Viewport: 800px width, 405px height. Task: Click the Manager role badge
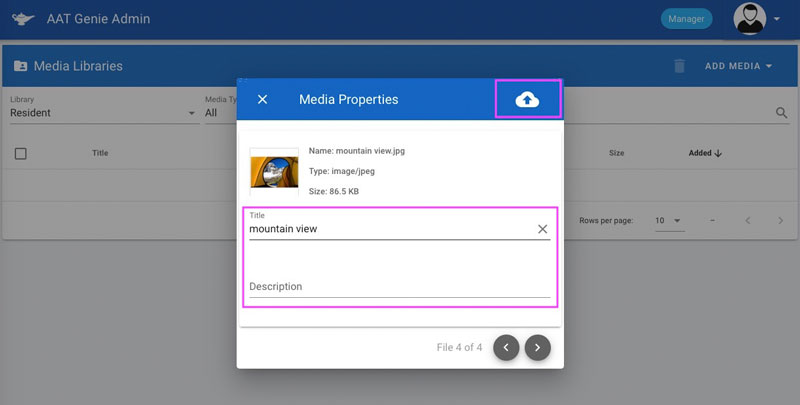pos(685,18)
